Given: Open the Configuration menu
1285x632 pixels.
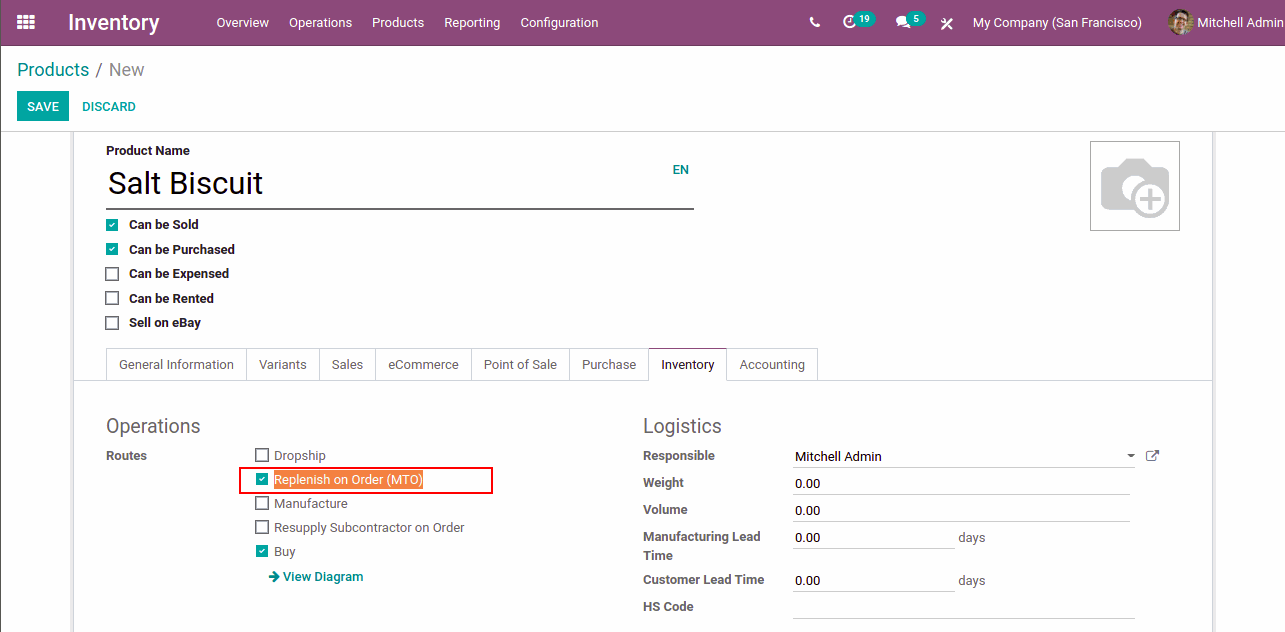Looking at the screenshot, I should click(559, 22).
